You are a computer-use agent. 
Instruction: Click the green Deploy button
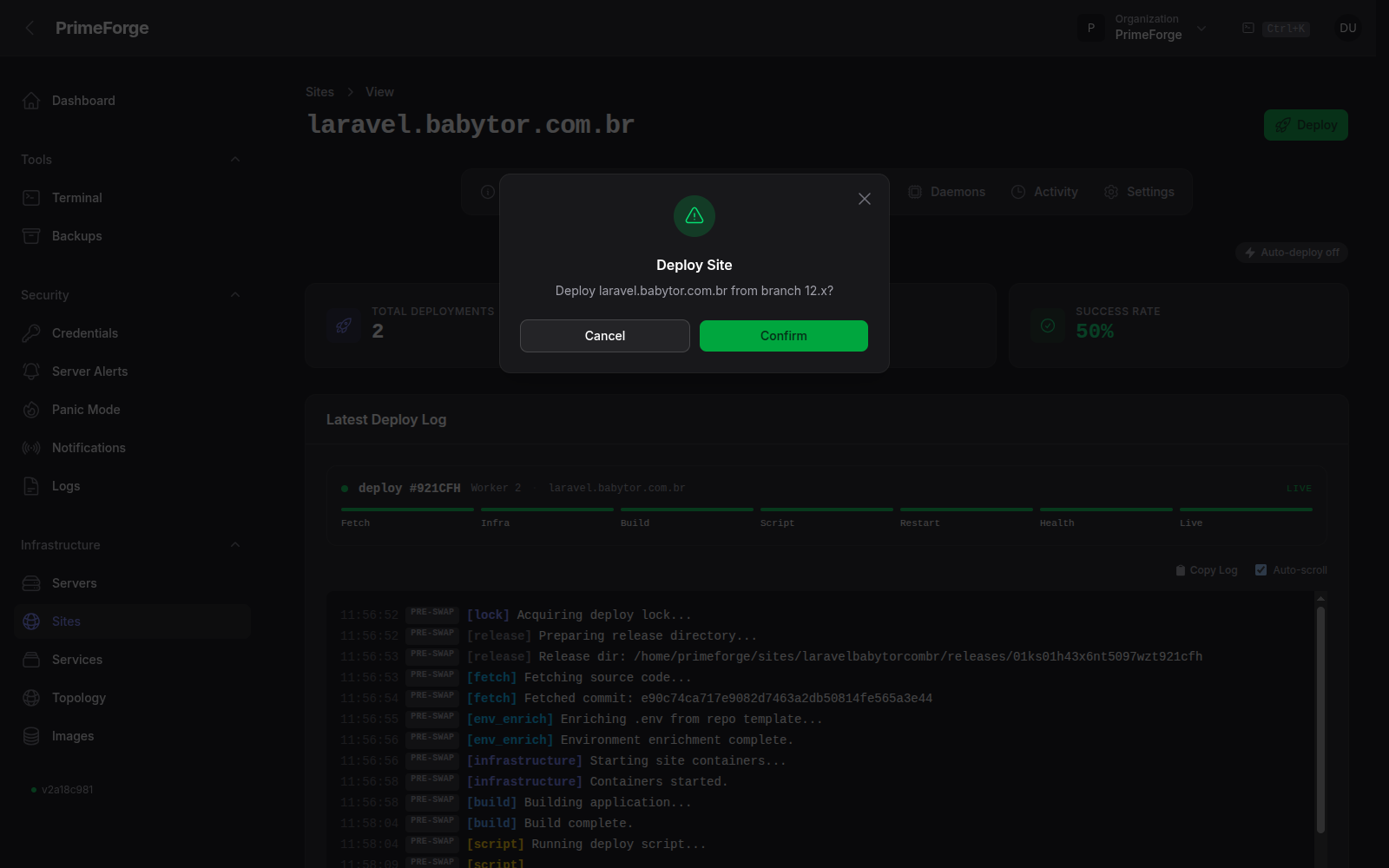click(1306, 125)
